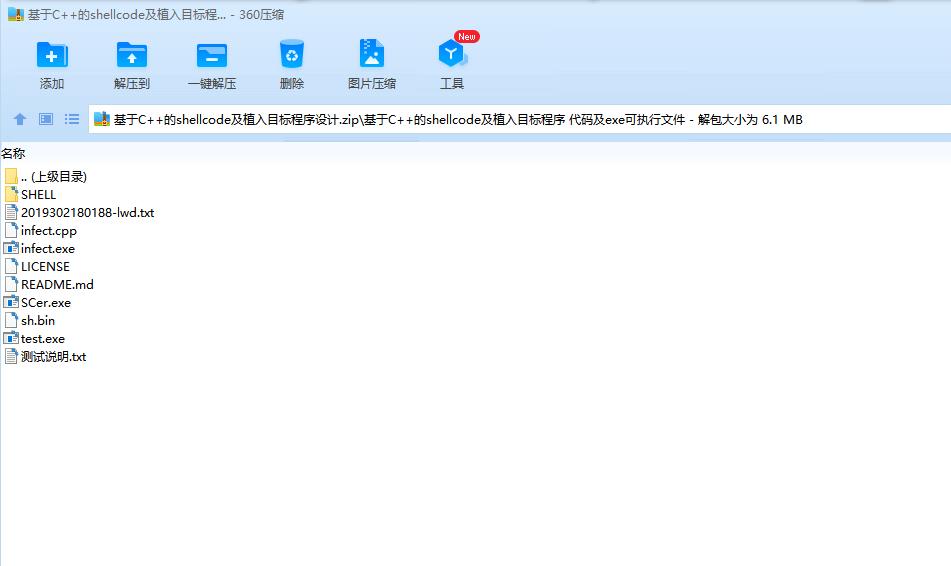The width and height of the screenshot is (951, 566).
Task: Click the folder icon beside SHELL
Action: pyautogui.click(x=11, y=194)
